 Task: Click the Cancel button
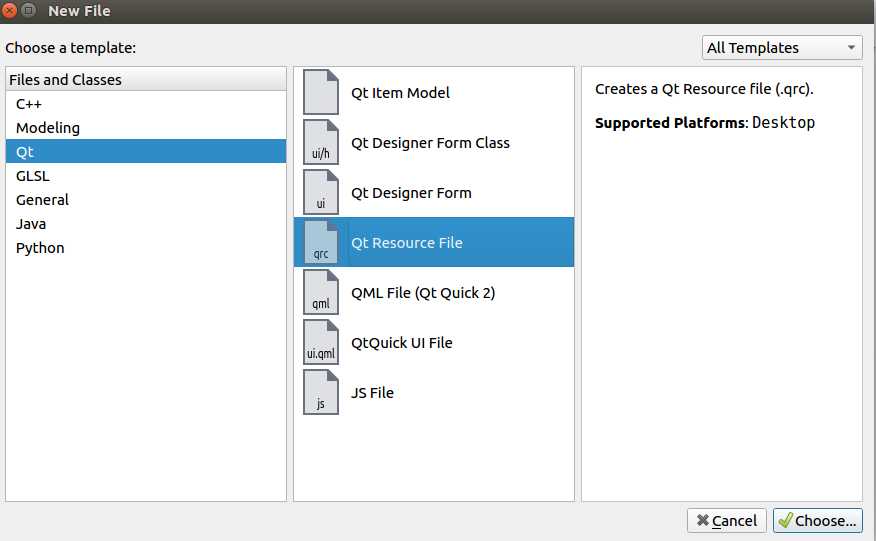pos(726,521)
